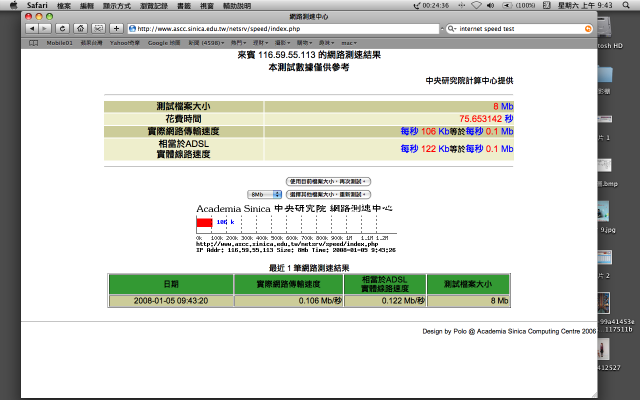Open the 檔案 (File) menu
The height and width of the screenshot is (400, 640).
(64, 6)
